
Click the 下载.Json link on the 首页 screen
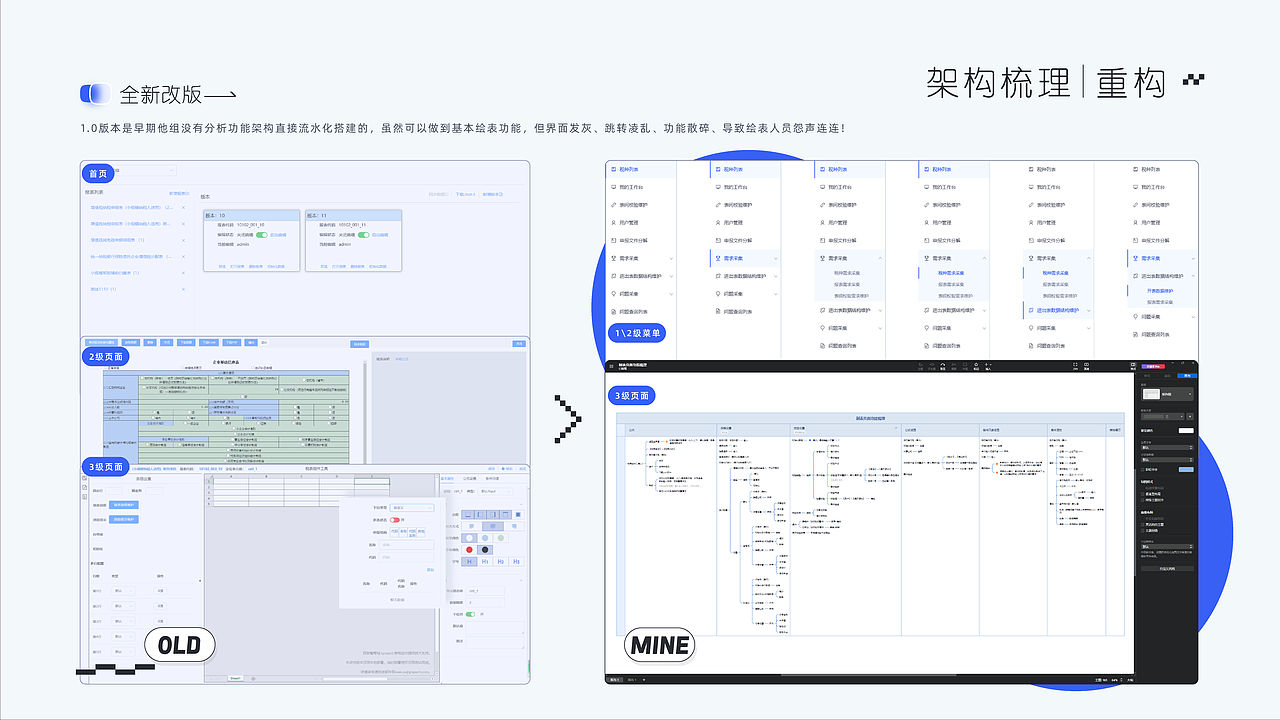point(464,194)
